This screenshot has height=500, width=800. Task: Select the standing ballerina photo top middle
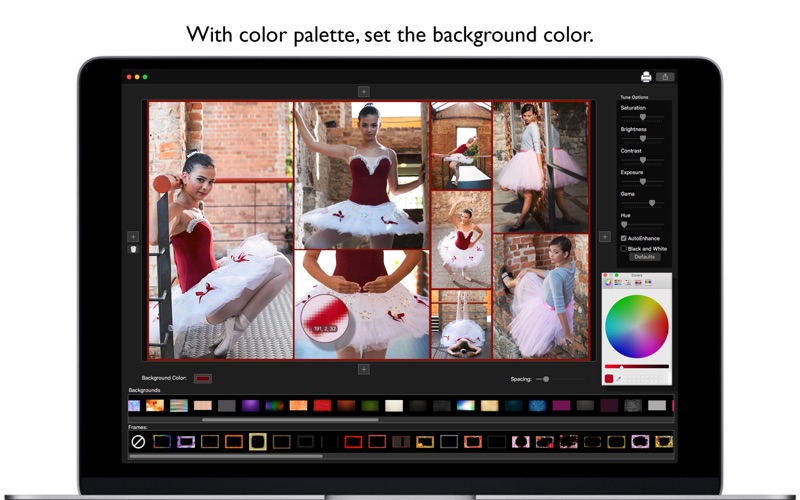click(362, 175)
